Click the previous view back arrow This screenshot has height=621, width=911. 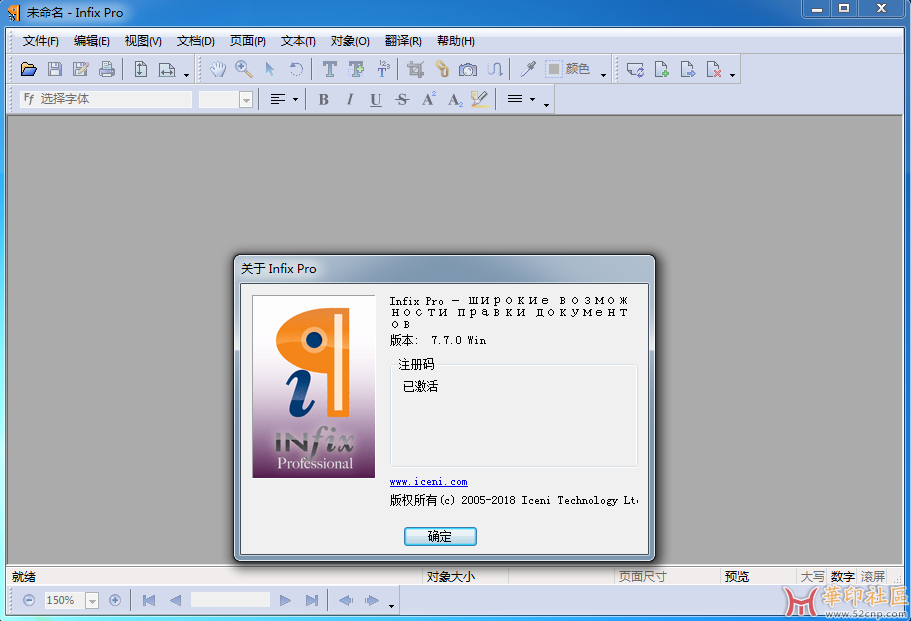346,600
